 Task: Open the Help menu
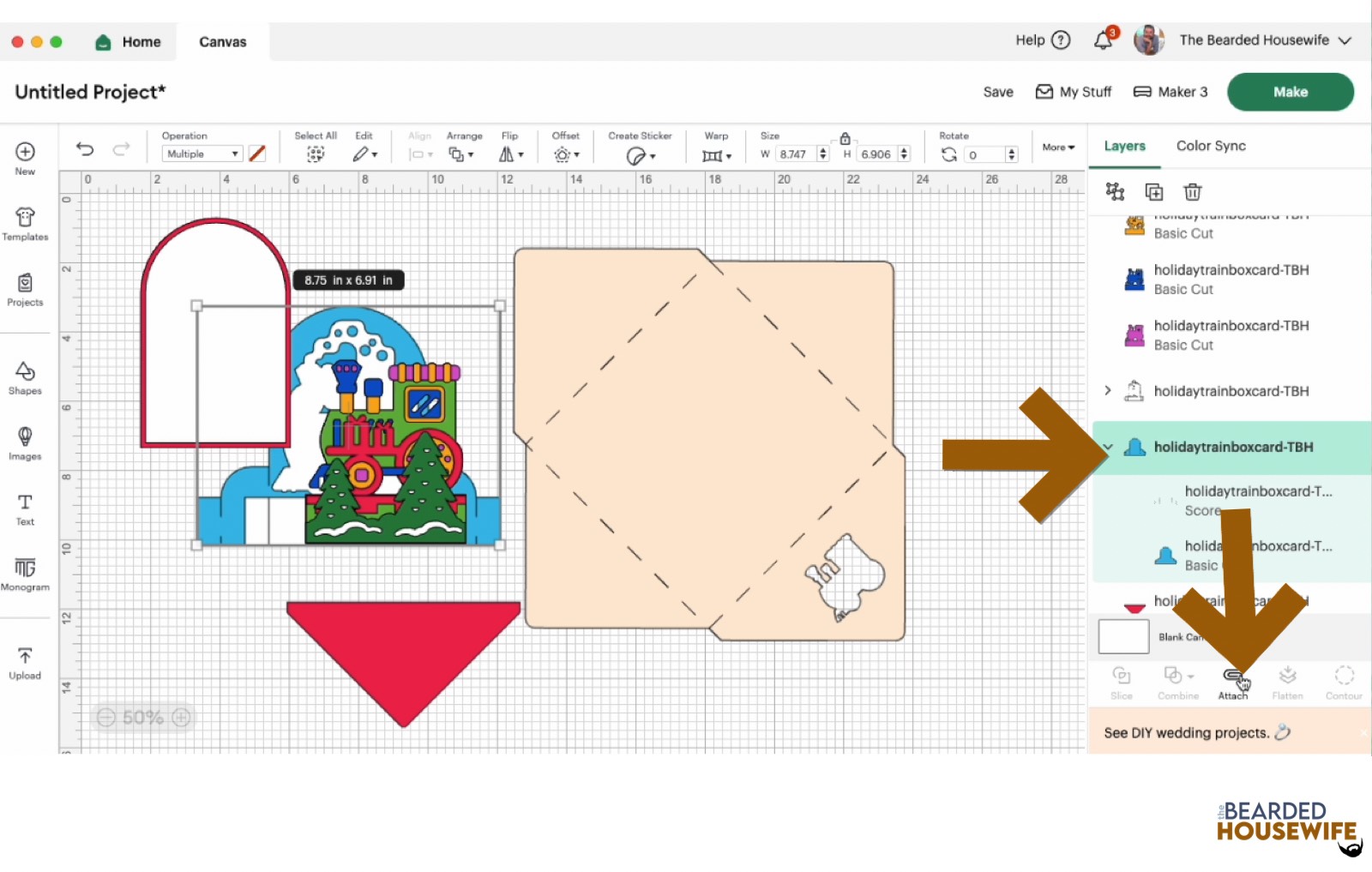[1043, 40]
